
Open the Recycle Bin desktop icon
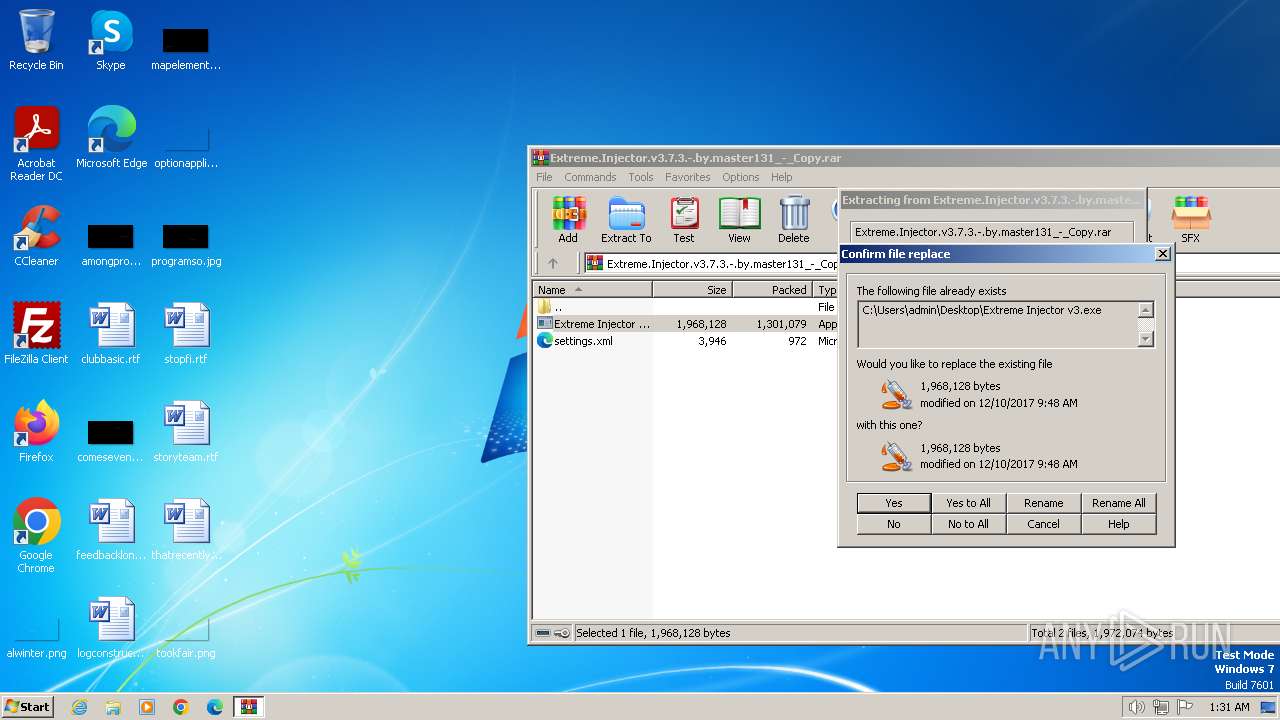click(x=36, y=40)
